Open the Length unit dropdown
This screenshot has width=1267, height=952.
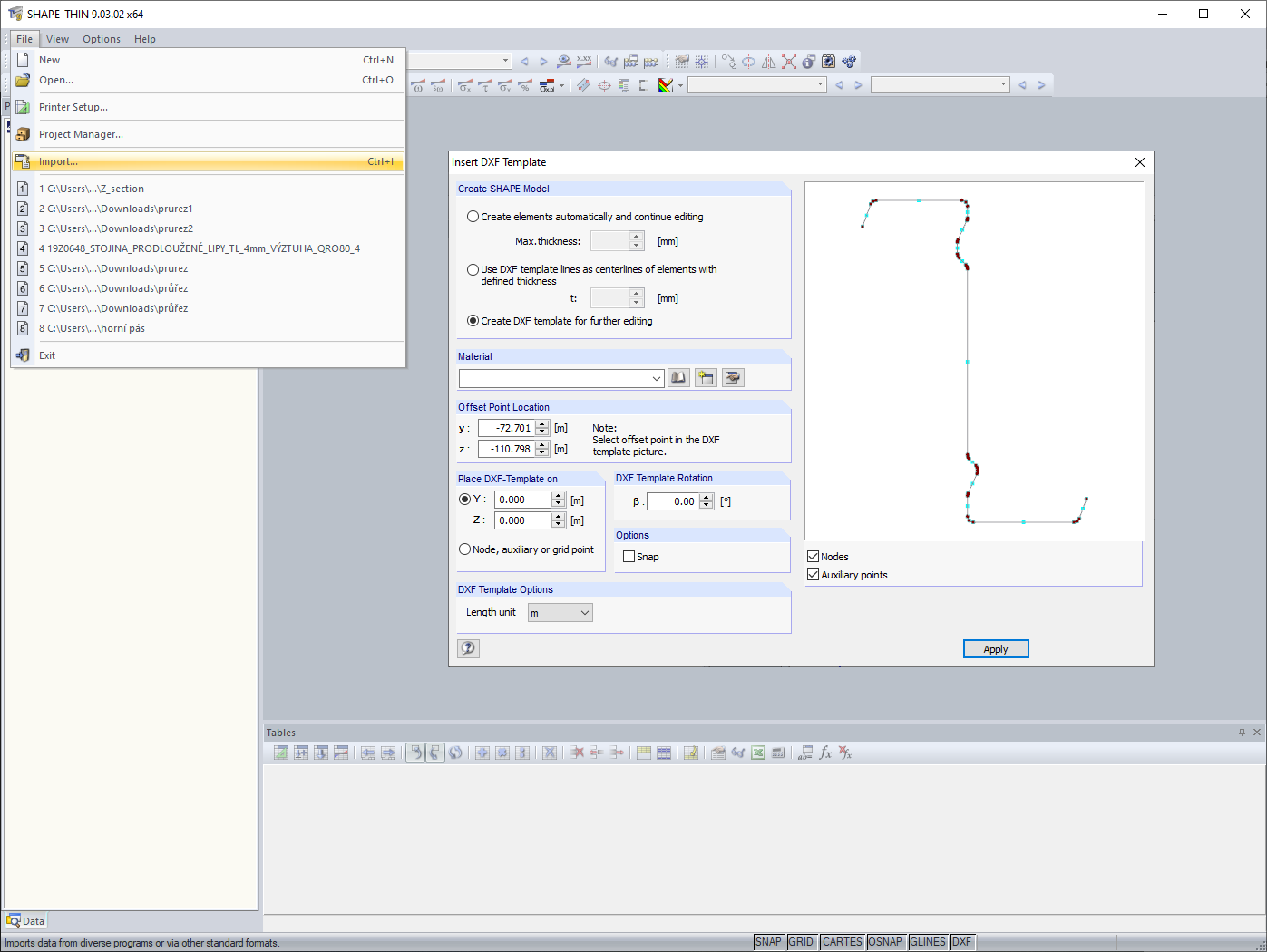coord(585,612)
